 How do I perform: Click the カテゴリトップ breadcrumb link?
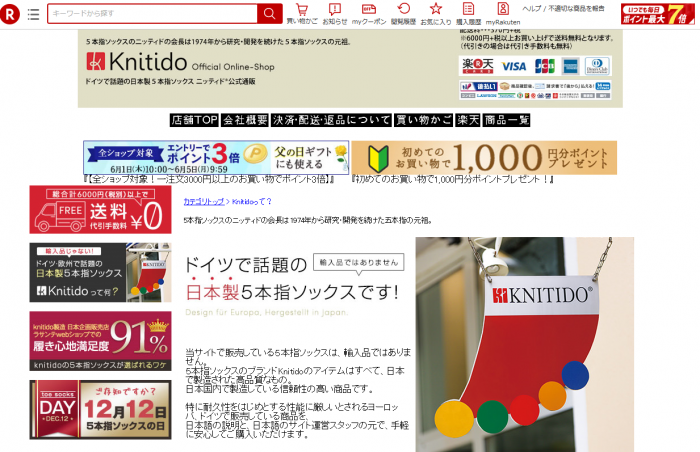[204, 202]
